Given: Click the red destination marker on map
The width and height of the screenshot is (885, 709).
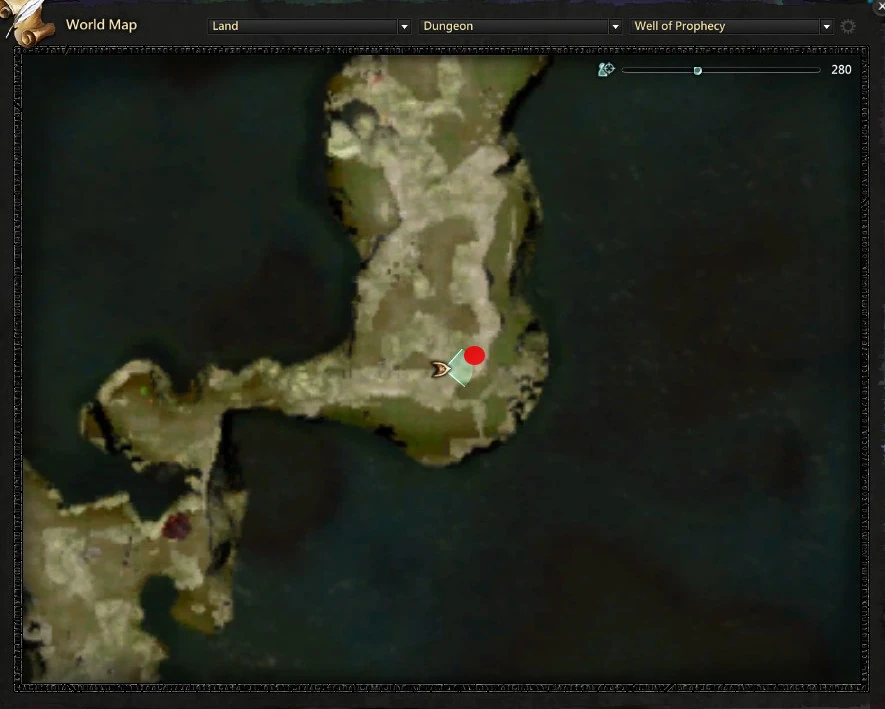Looking at the screenshot, I should point(475,356).
